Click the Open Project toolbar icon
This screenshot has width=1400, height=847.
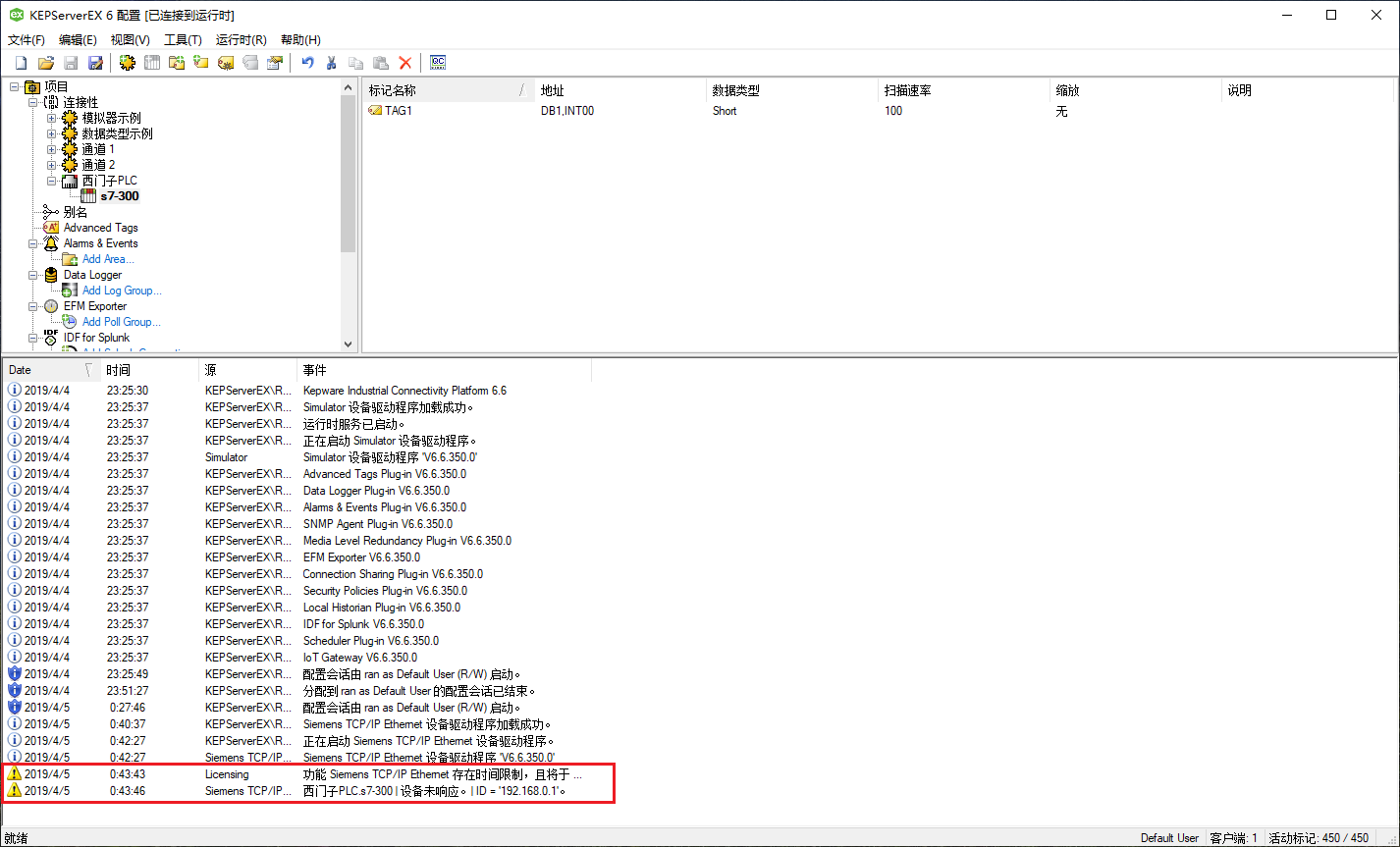[46, 62]
